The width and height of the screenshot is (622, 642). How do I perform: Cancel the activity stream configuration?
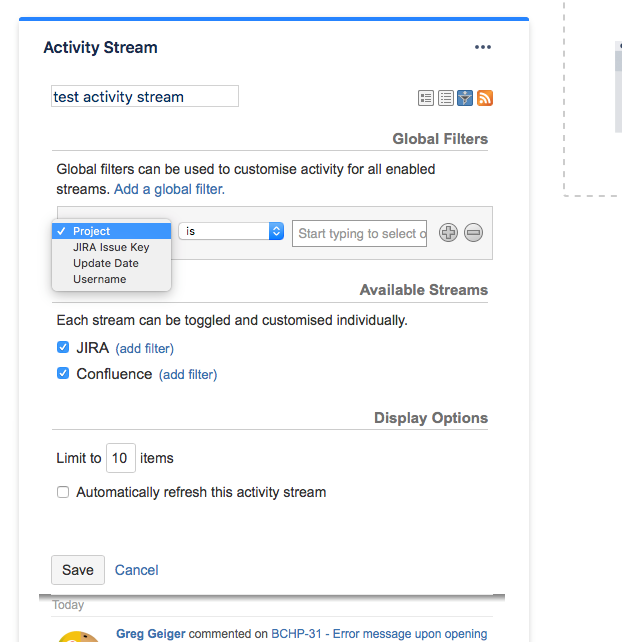pyautogui.click(x=136, y=570)
